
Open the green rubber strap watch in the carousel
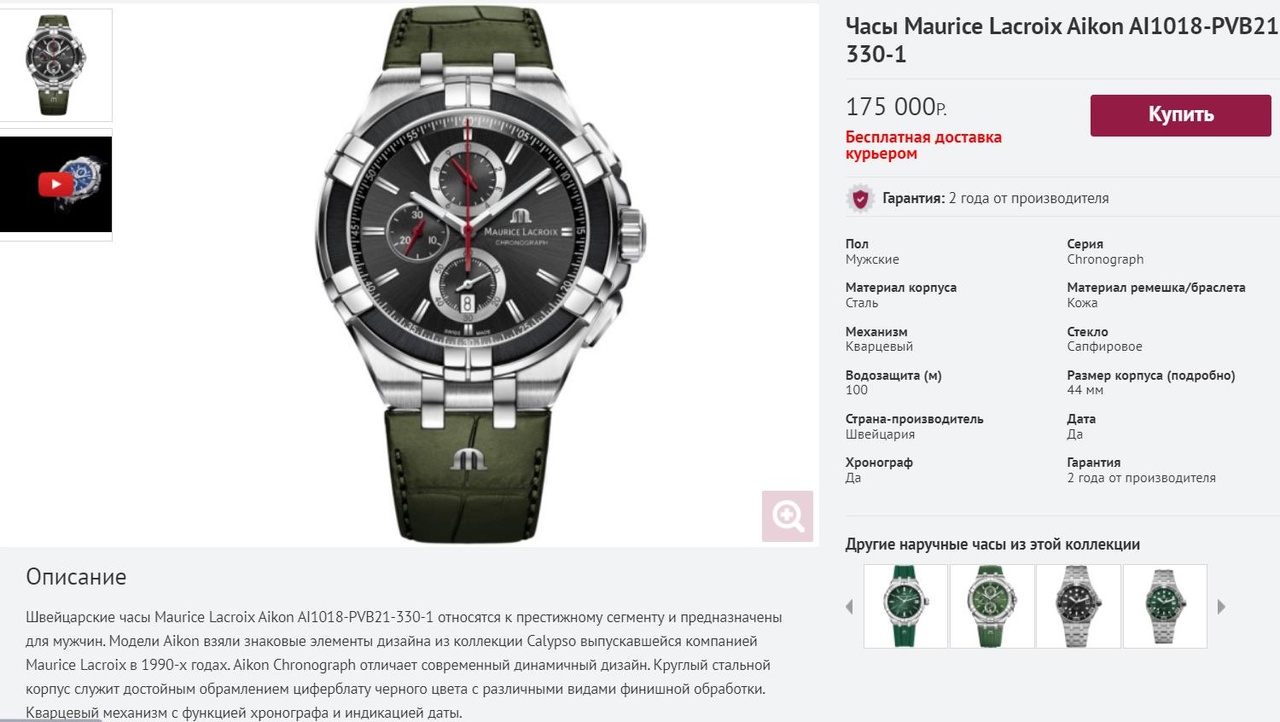pyautogui.click(x=906, y=606)
